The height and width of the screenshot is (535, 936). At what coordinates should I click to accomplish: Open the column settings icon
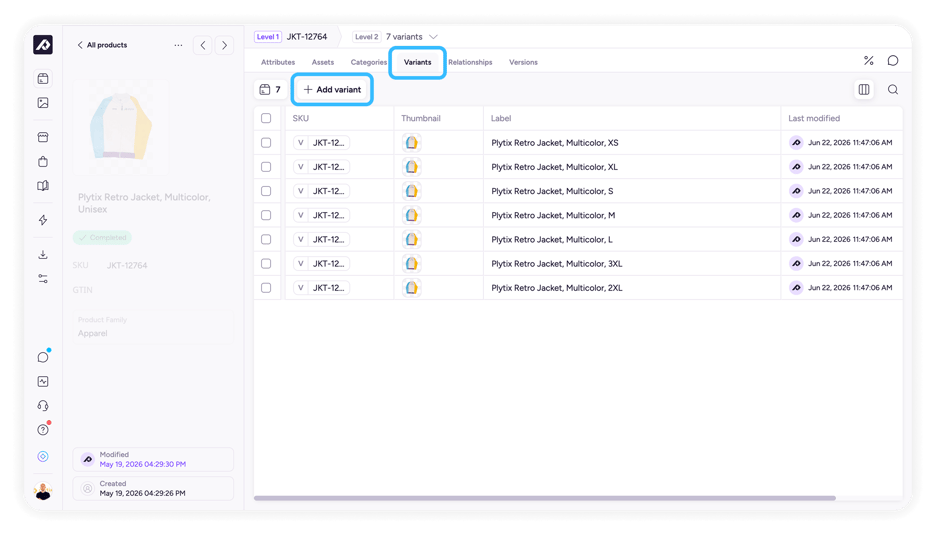(x=864, y=90)
